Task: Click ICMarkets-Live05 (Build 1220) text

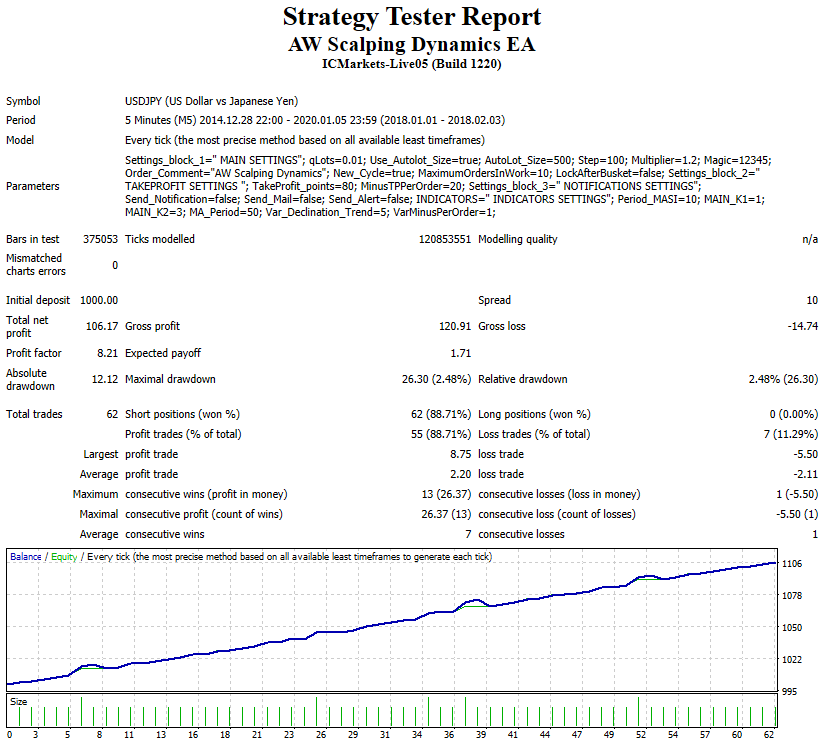Action: (x=412, y=64)
